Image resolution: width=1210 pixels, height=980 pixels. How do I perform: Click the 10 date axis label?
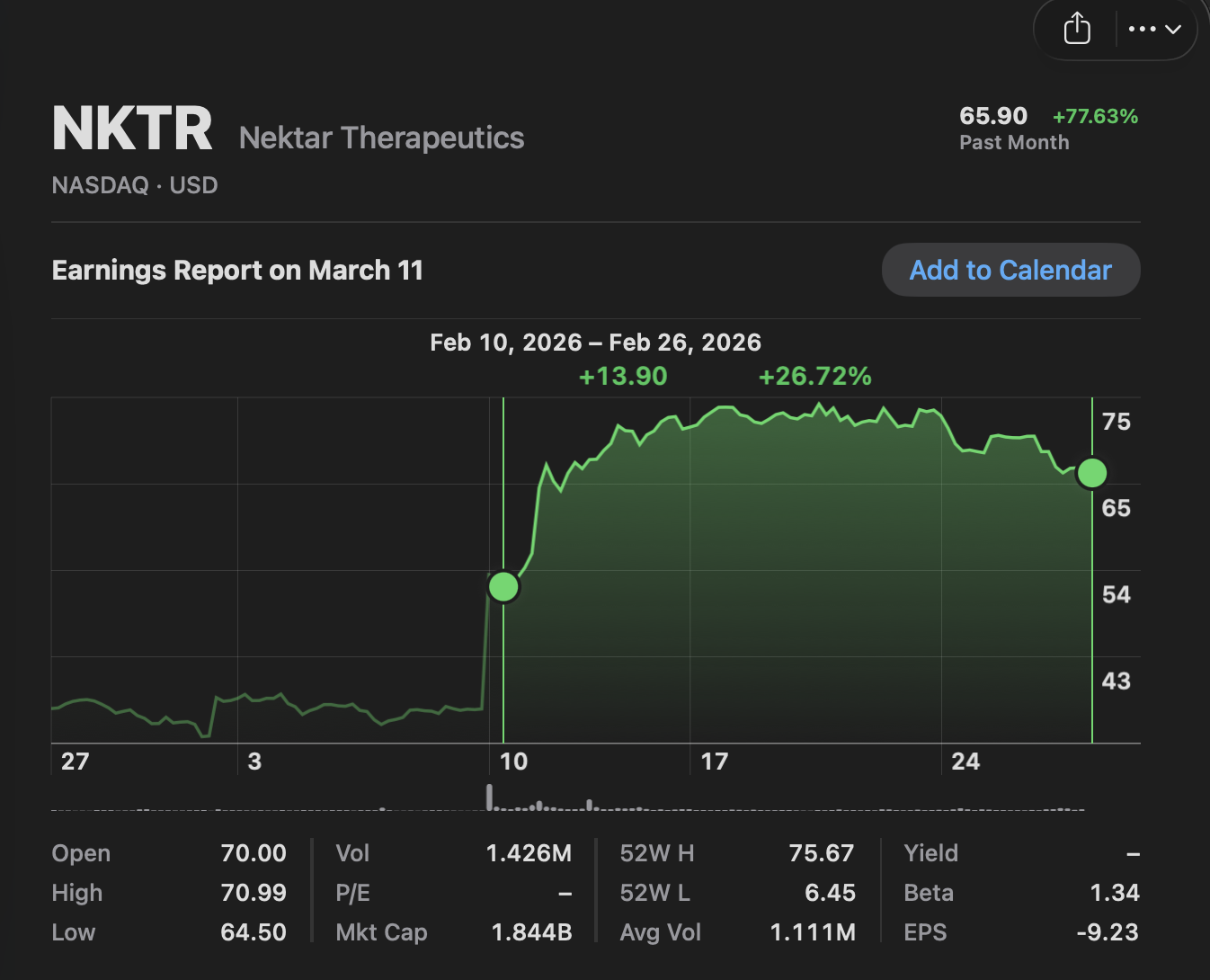click(x=513, y=762)
